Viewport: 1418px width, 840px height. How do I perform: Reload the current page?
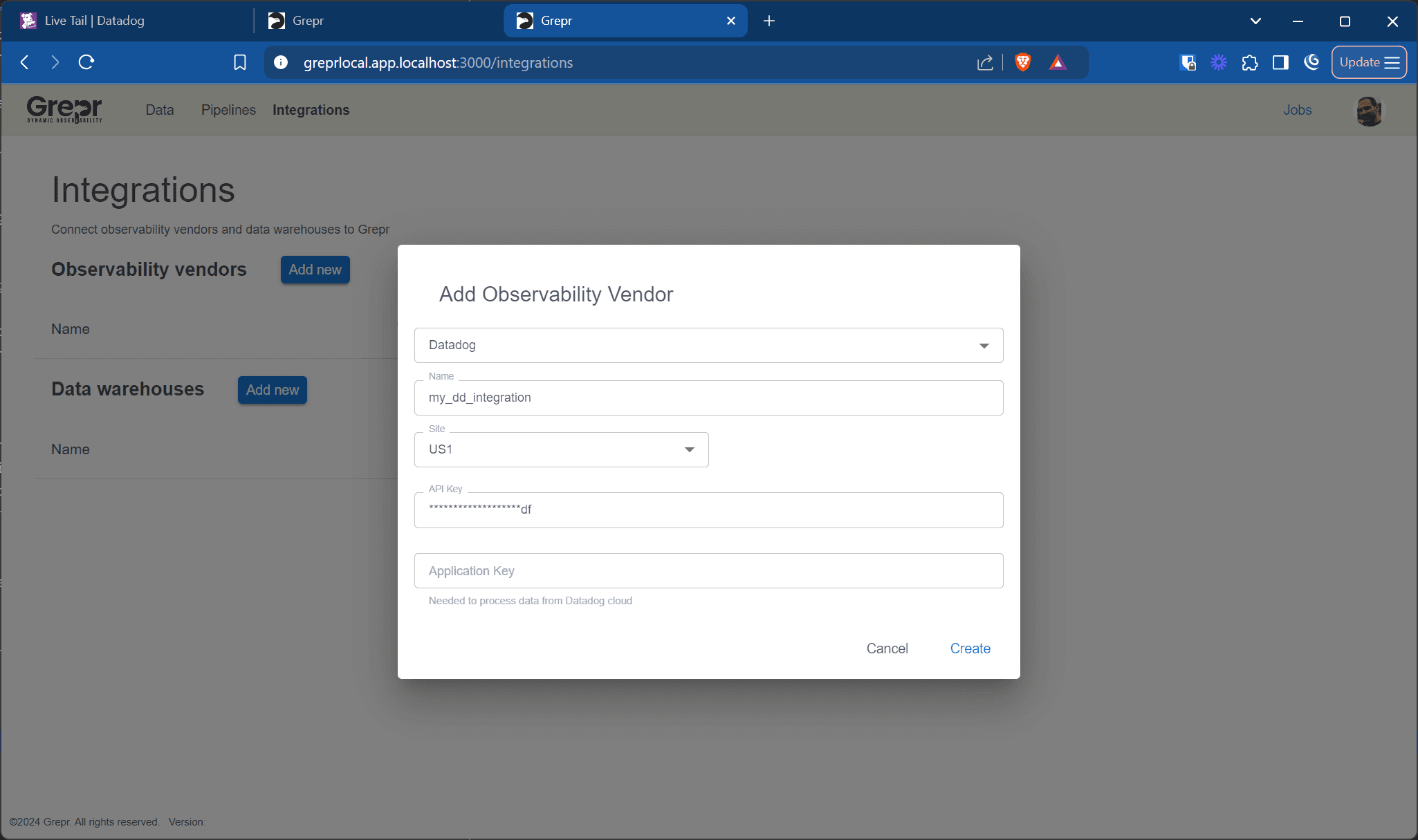click(86, 62)
